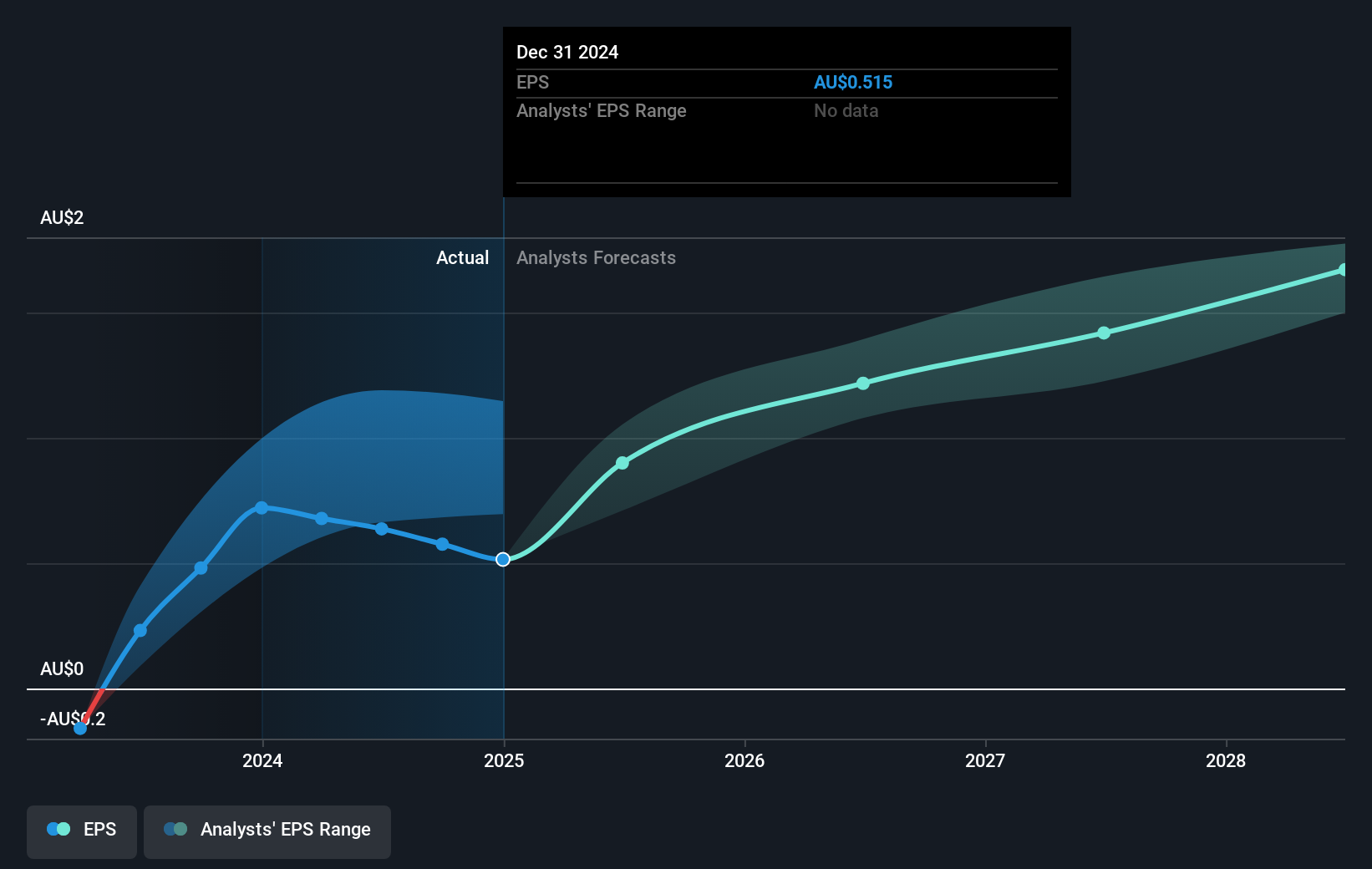Click the 2026 x-axis label
Image resolution: width=1372 pixels, height=869 pixels.
pos(744,760)
